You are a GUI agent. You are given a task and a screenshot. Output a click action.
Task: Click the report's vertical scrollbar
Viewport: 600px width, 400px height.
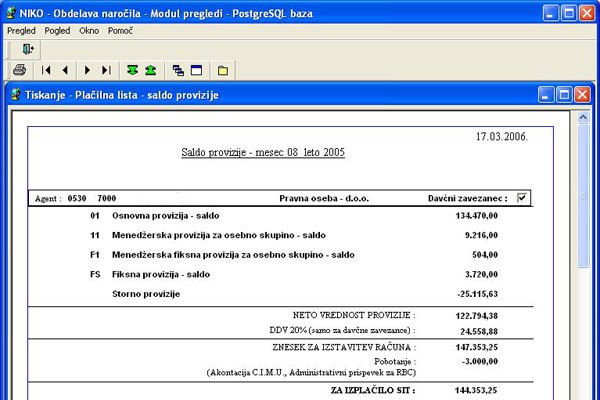[586, 250]
